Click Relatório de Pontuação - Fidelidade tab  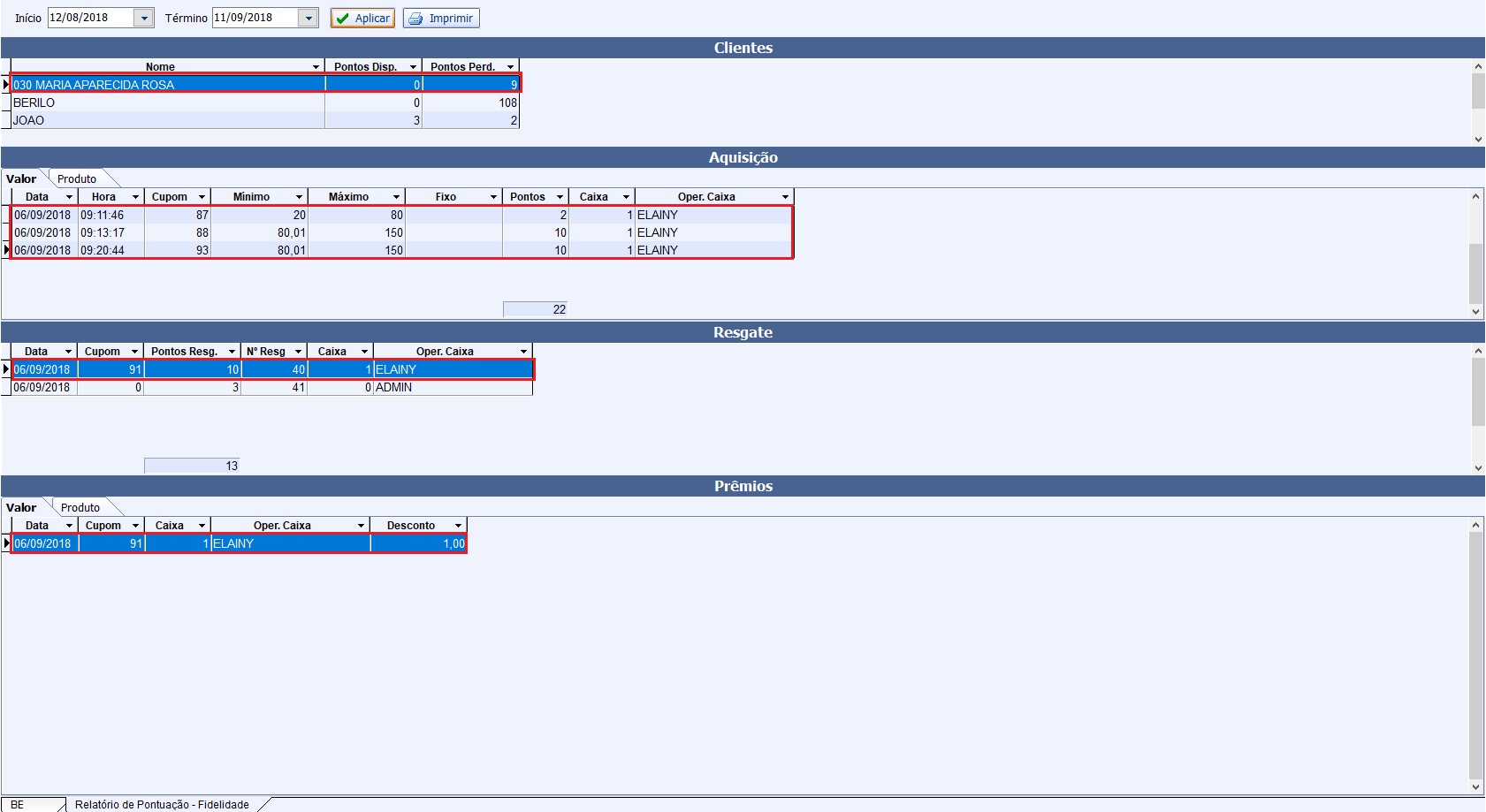click(162, 805)
